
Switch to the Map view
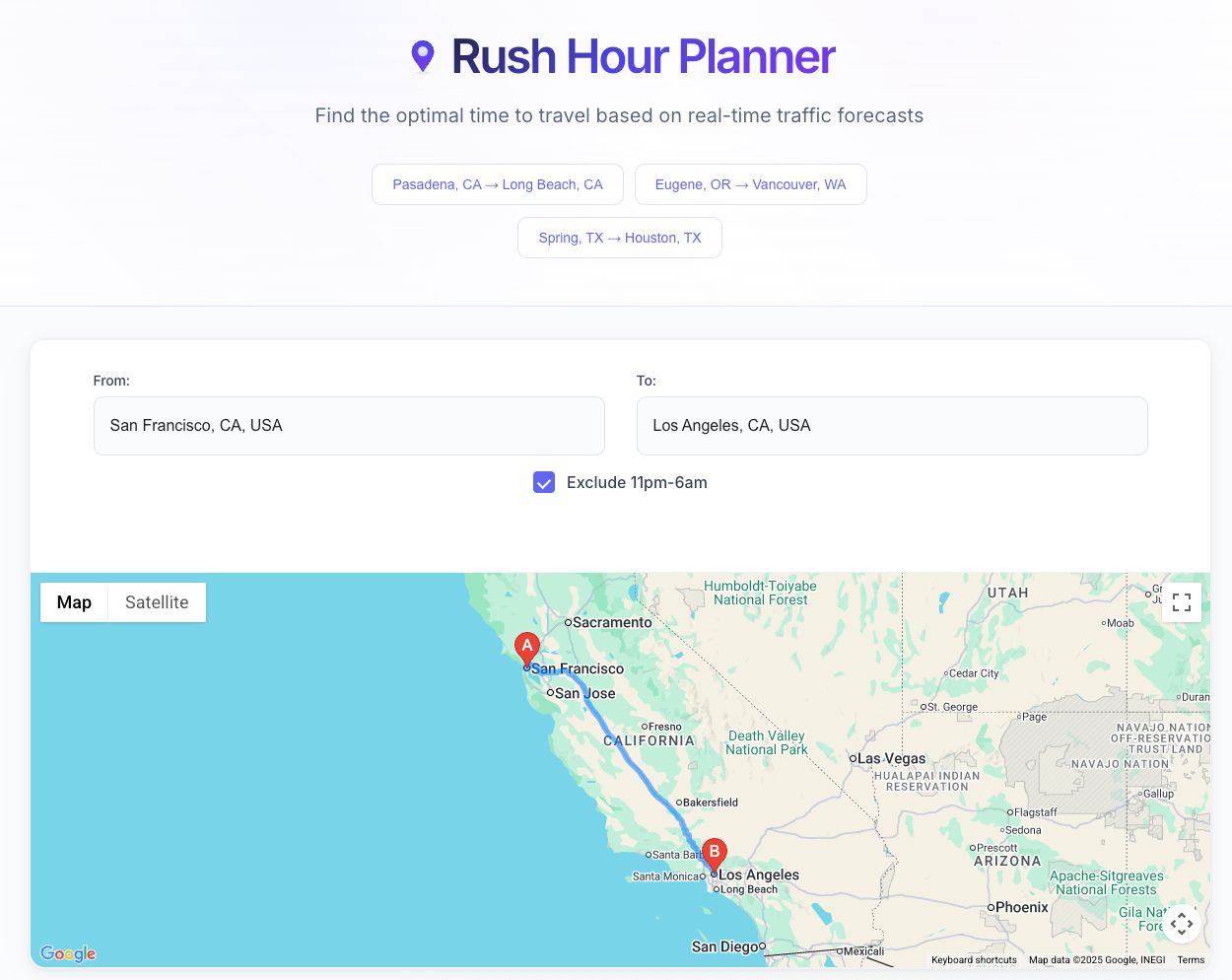click(74, 601)
